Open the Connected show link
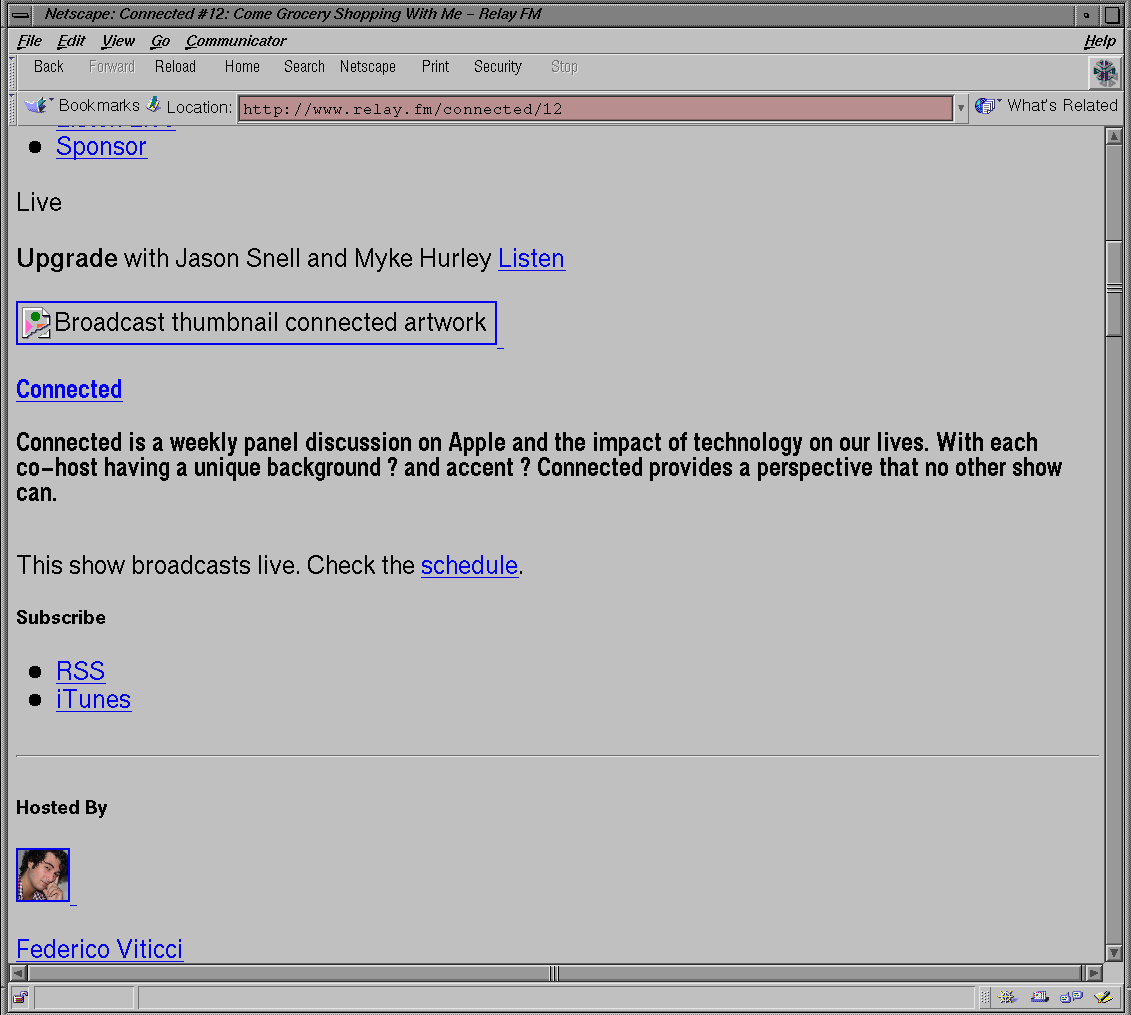Image resolution: width=1131 pixels, height=1015 pixels. pyautogui.click(x=69, y=390)
